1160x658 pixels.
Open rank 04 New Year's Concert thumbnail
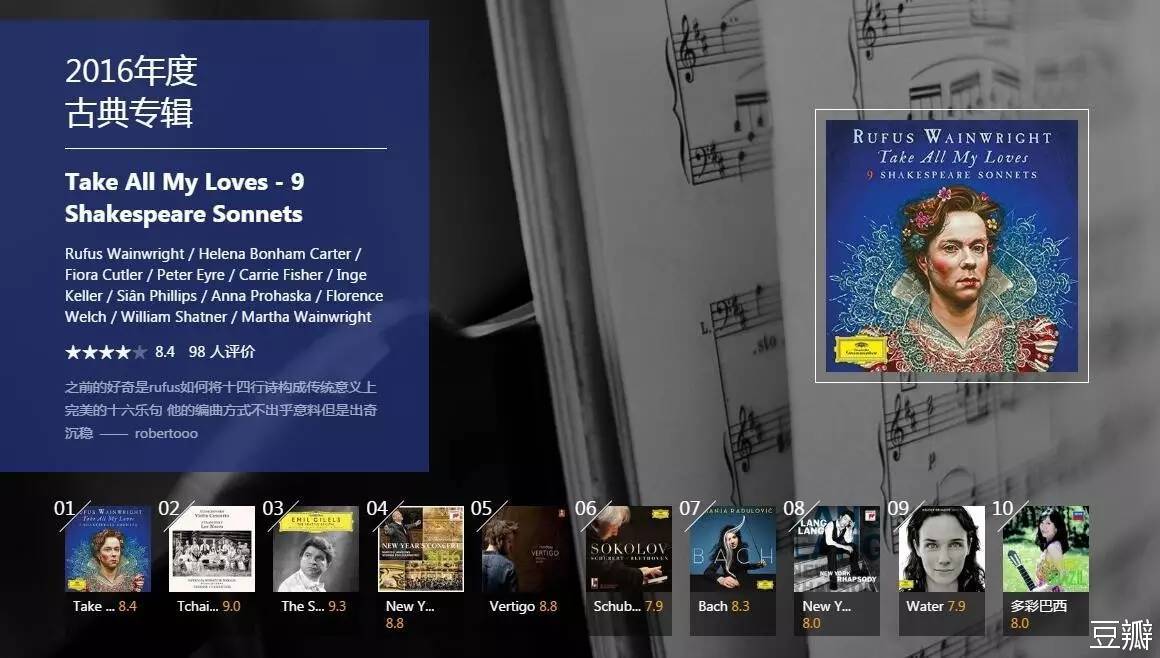pos(421,549)
